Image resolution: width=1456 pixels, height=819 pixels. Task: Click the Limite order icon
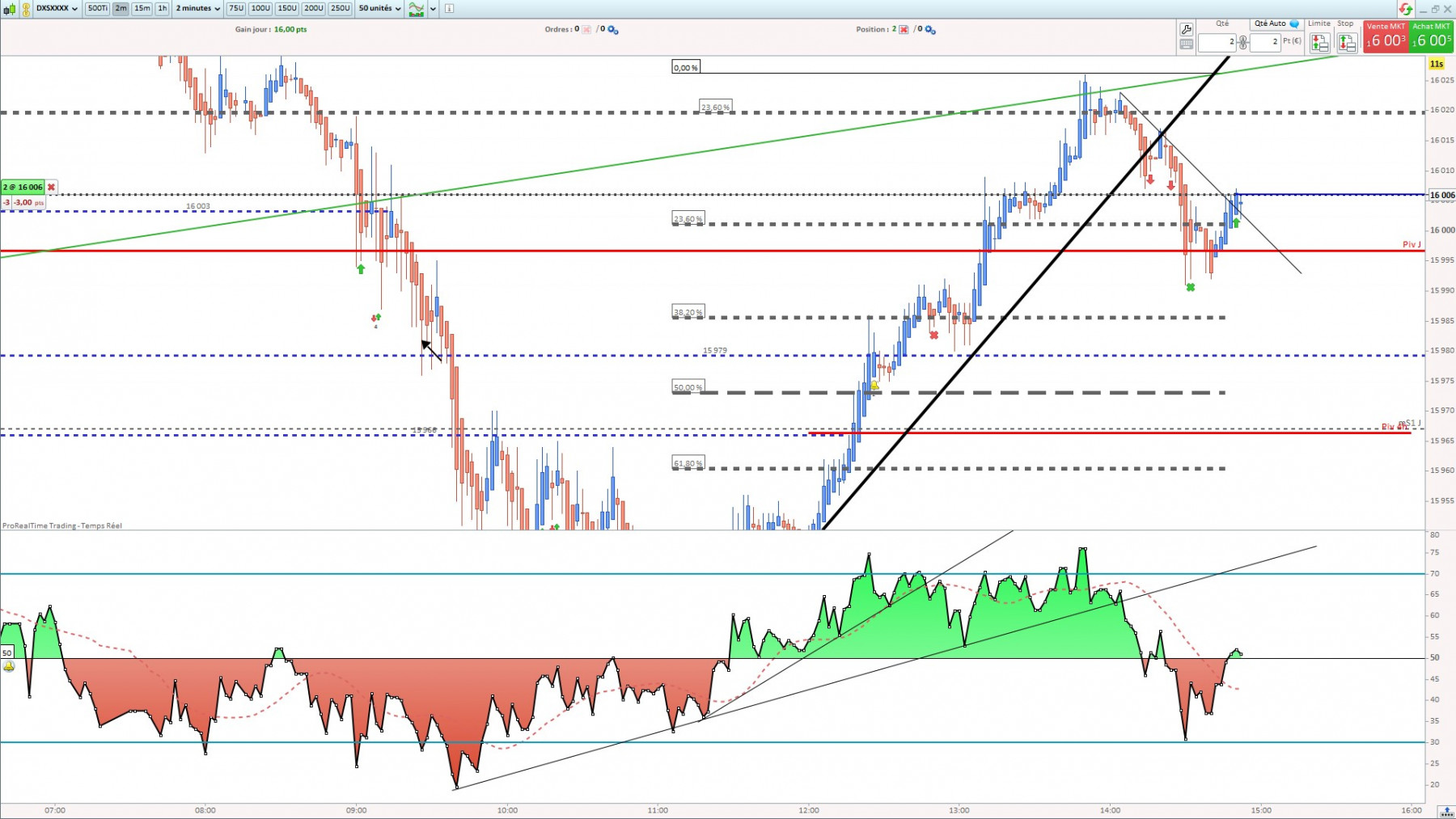point(1319,42)
